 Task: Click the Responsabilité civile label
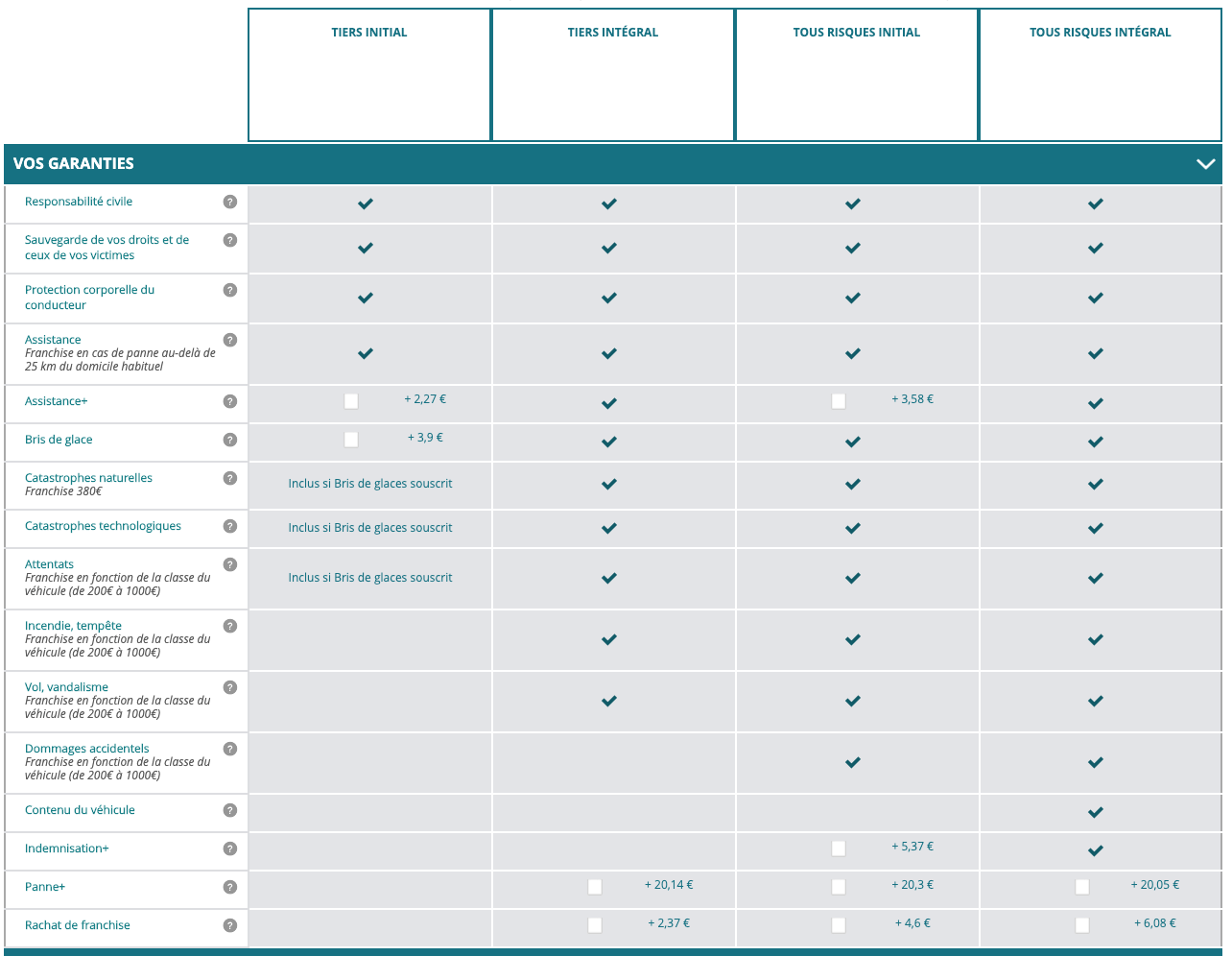[79, 202]
